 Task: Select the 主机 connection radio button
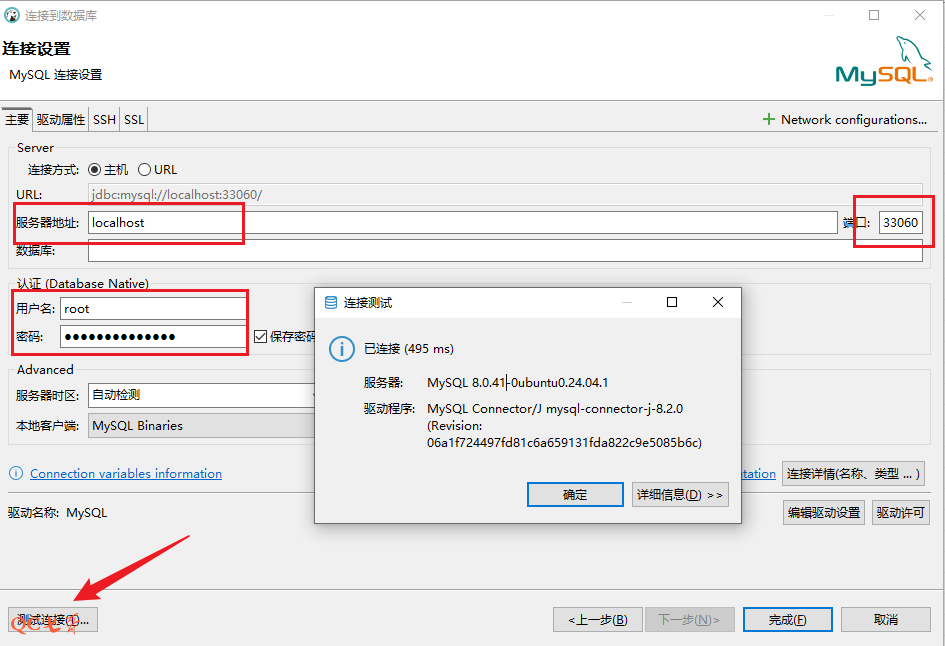tap(95, 170)
